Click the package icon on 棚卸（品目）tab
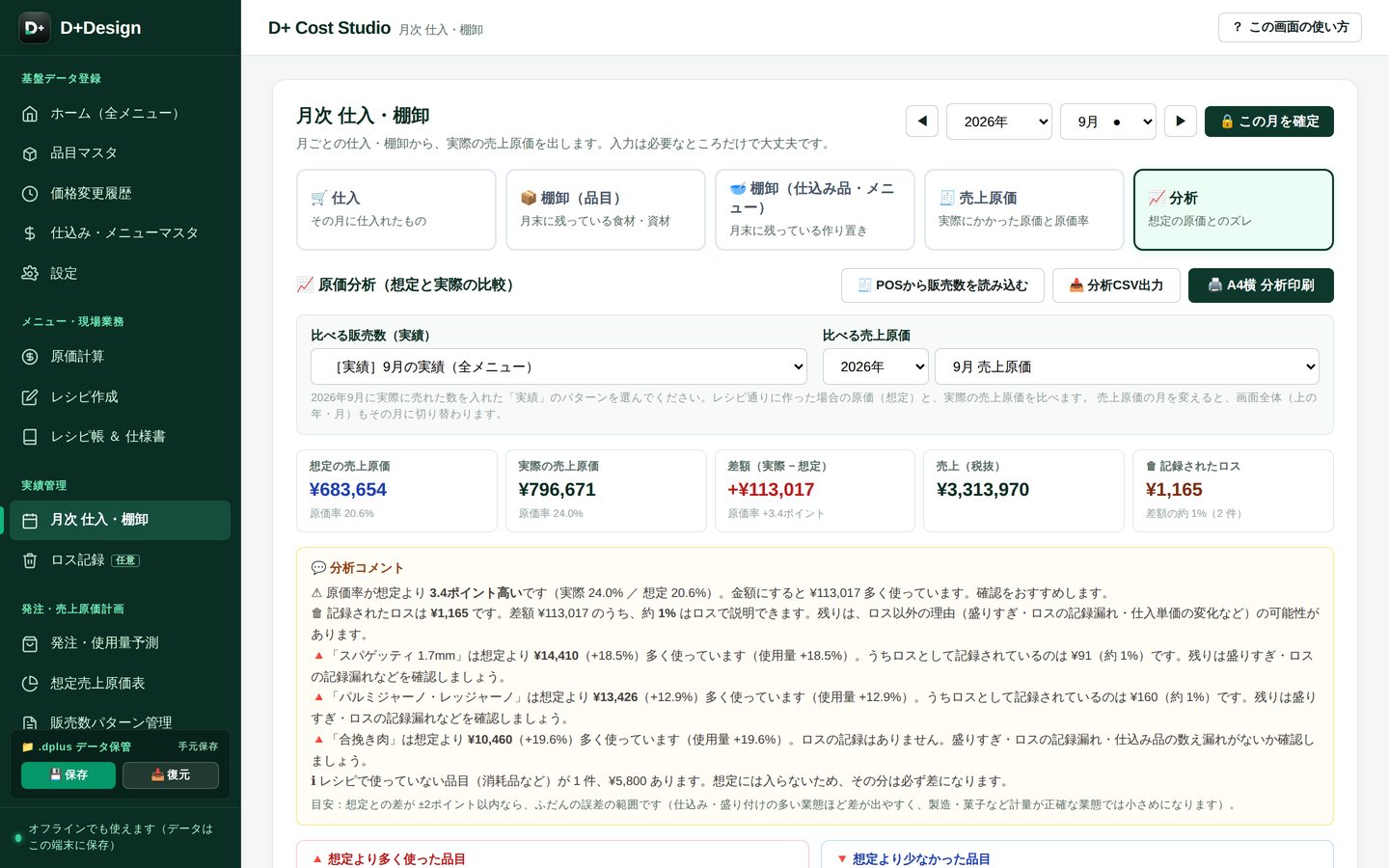This screenshot has height=868, width=1389. (529, 198)
